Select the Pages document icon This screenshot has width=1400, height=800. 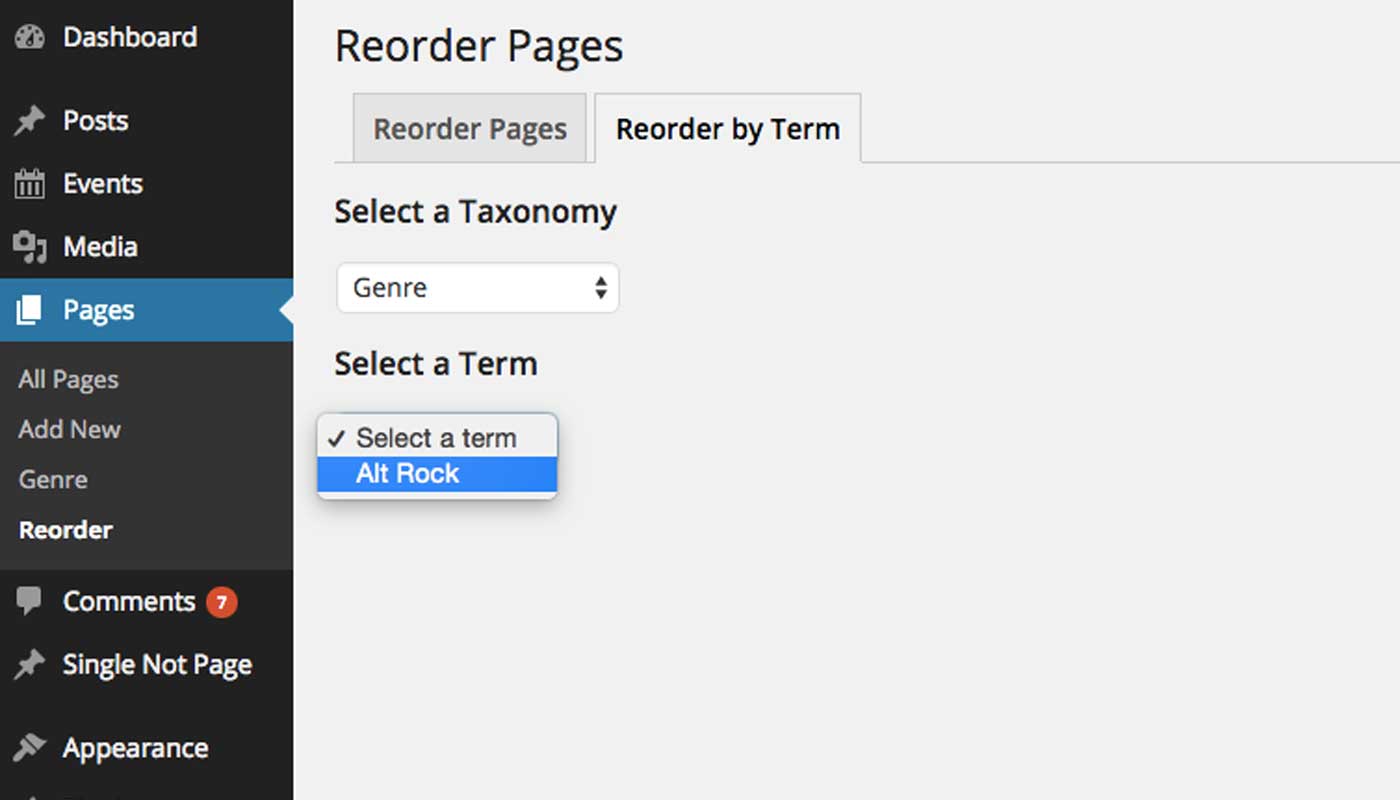coord(30,310)
